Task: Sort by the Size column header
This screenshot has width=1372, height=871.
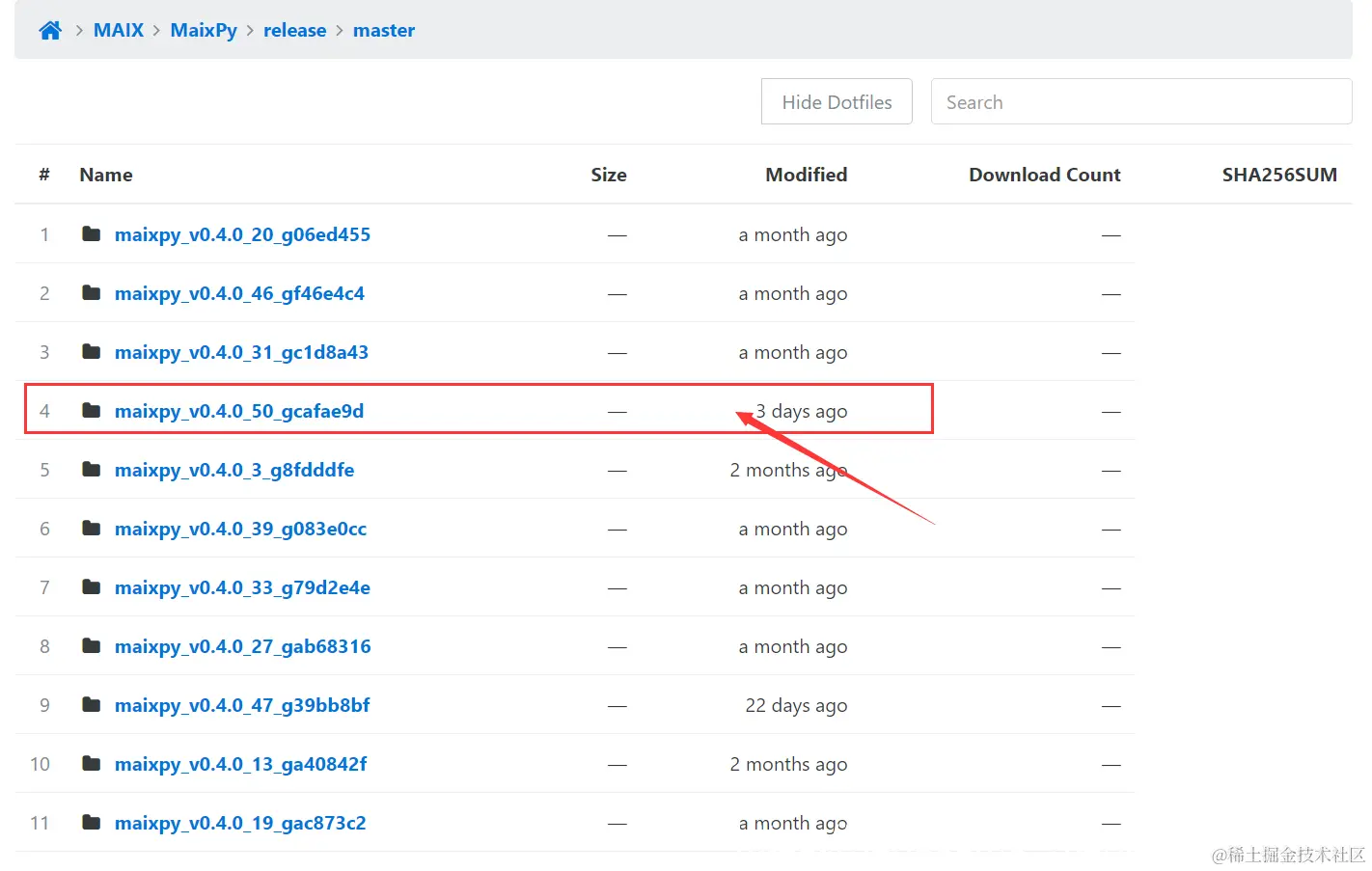Action: coord(609,176)
